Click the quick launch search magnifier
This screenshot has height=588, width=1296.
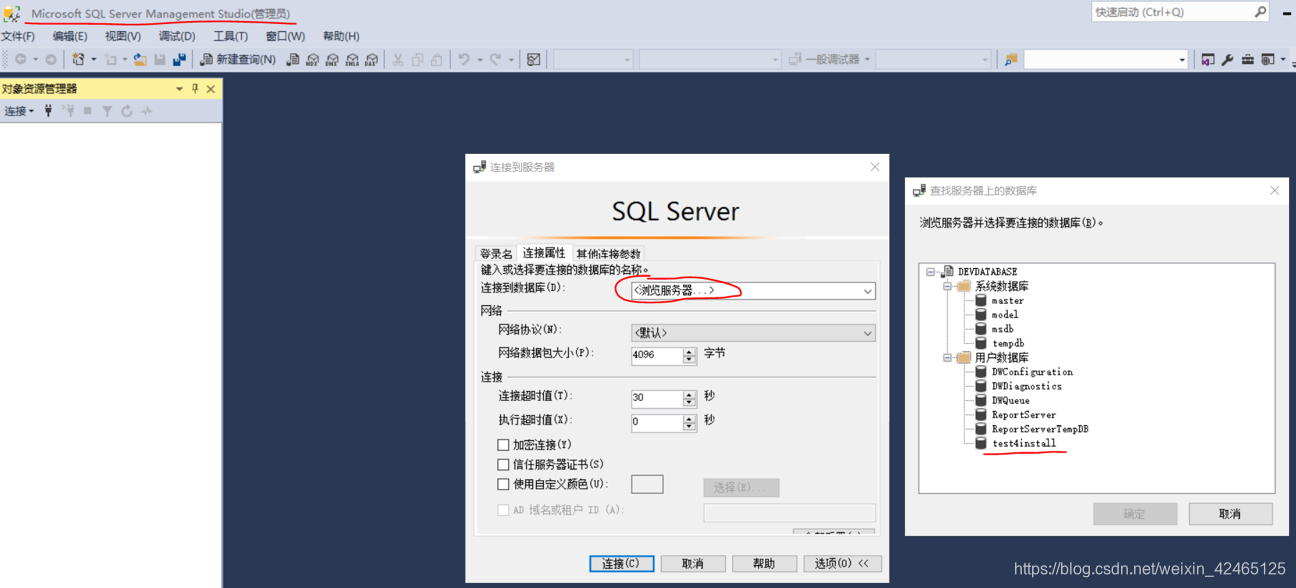pos(1260,12)
